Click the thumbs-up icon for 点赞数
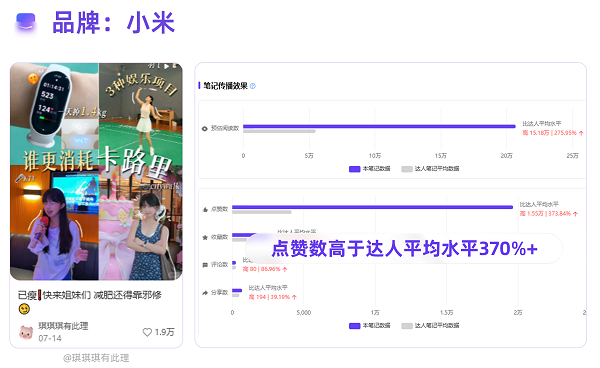This screenshot has height=368, width=600. [x=205, y=209]
